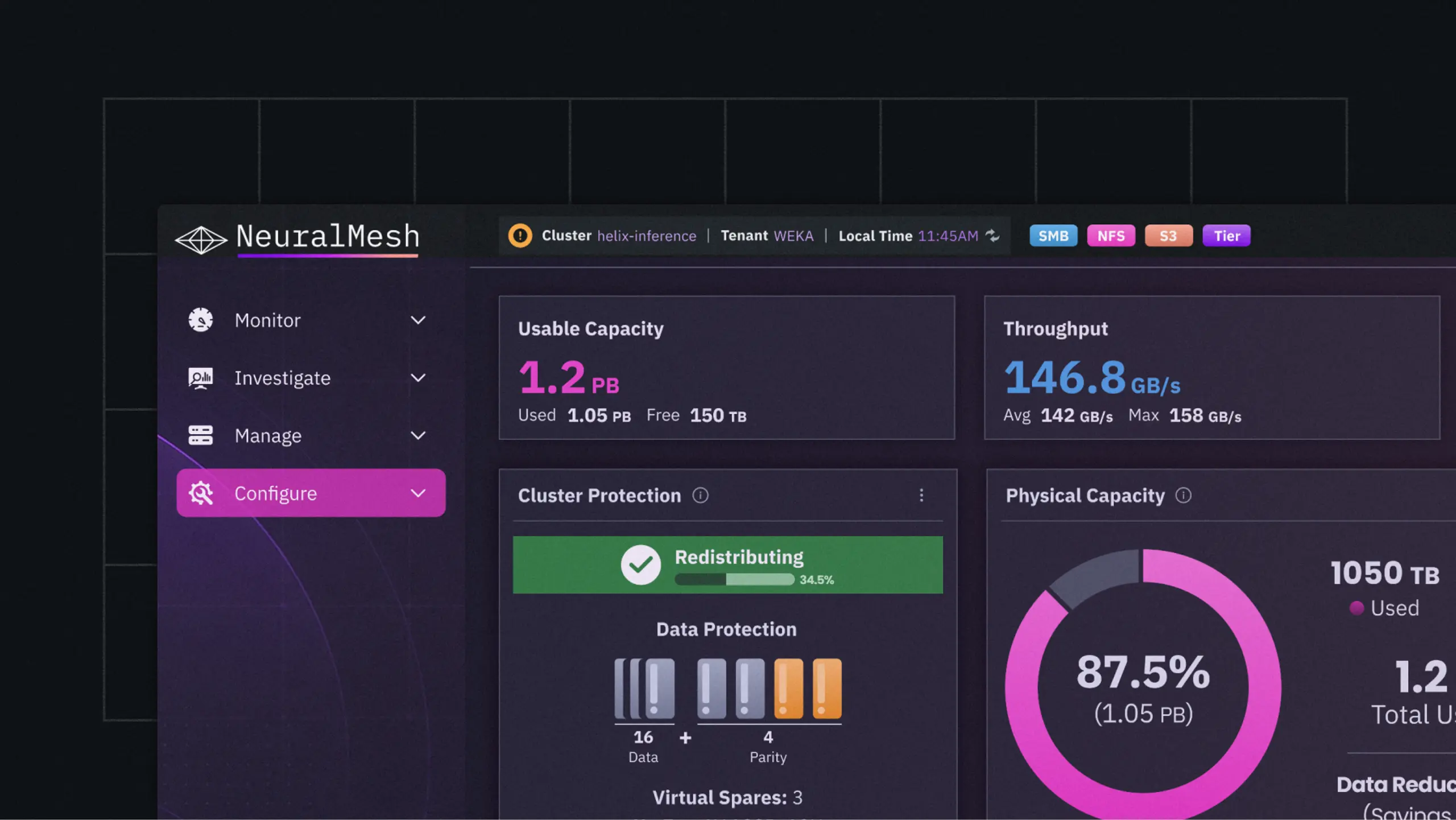Click the second gray parity drive icon
The width and height of the screenshot is (1456, 820).
coord(750,689)
